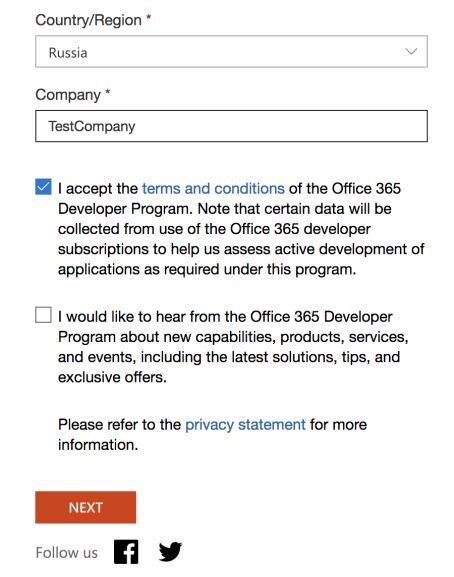The height and width of the screenshot is (577, 454).
Task: Click the selected value Russia text
Action: click(x=68, y=53)
